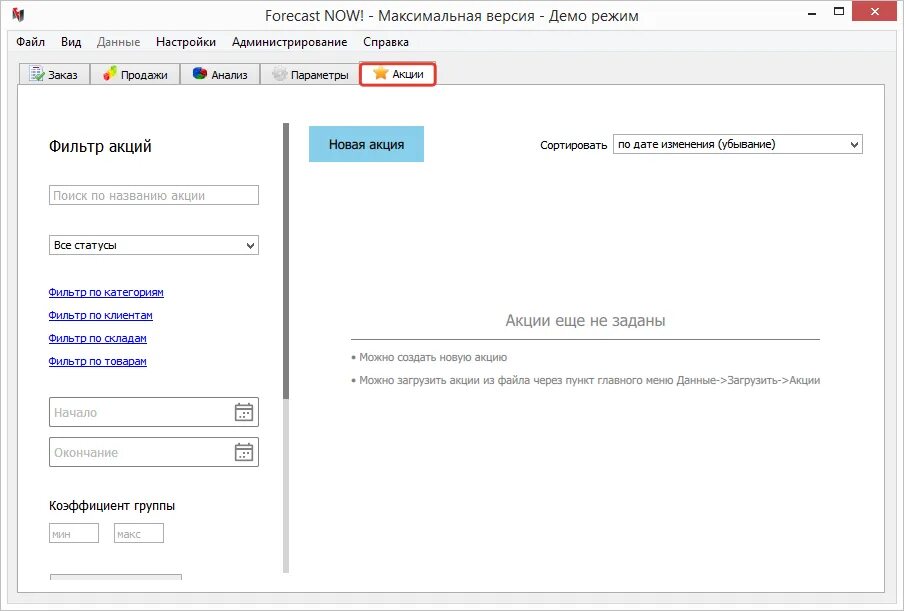This screenshot has width=904, height=611.
Task: Click the мин coefficient input field
Action: (x=74, y=533)
